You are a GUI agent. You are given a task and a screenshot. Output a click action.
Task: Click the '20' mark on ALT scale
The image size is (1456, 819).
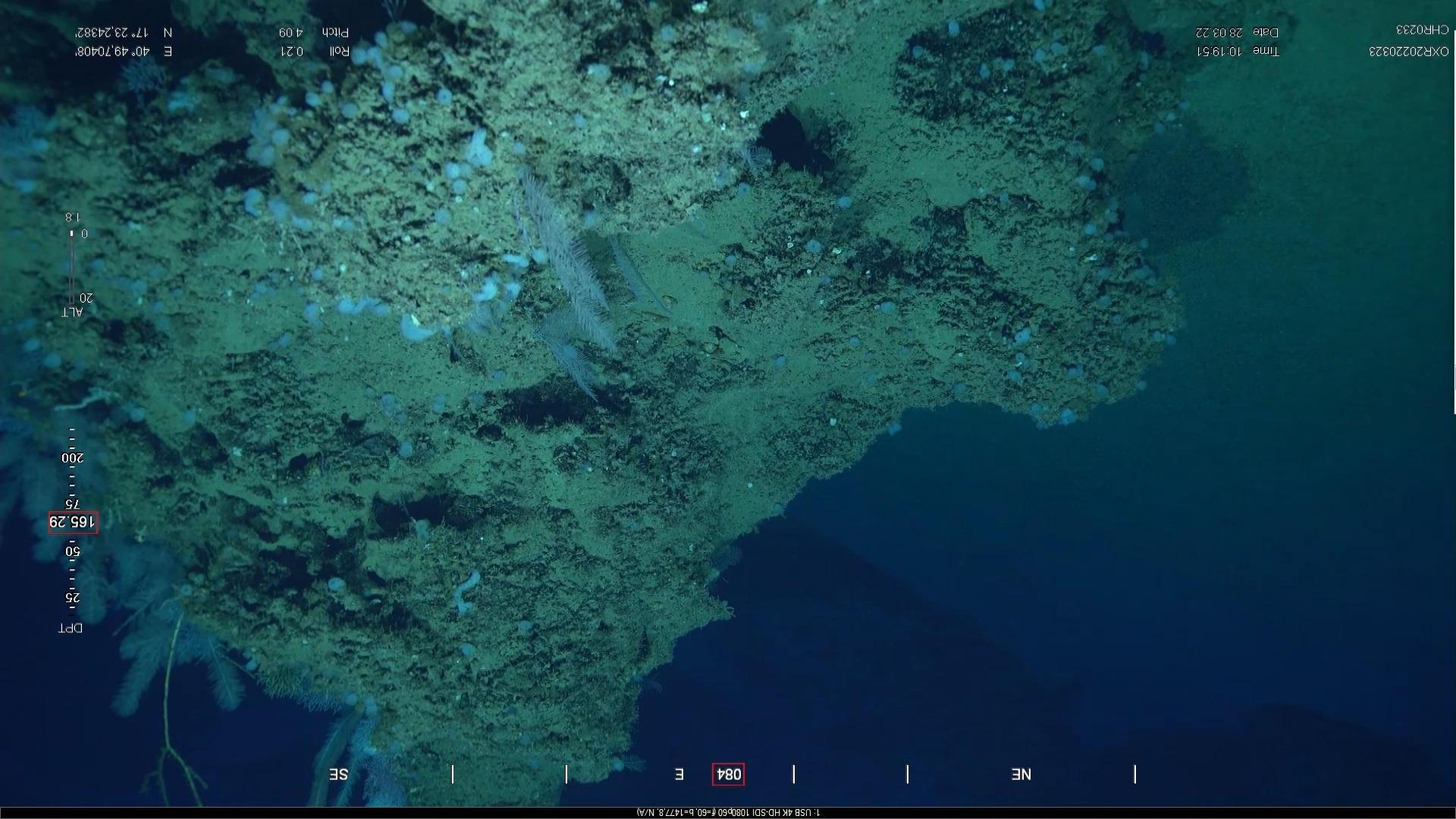(x=86, y=297)
